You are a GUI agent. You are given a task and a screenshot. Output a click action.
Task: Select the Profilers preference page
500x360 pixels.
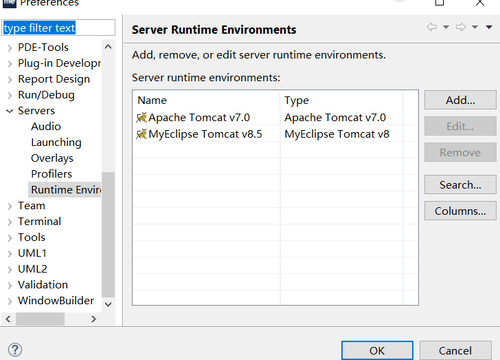pos(51,174)
